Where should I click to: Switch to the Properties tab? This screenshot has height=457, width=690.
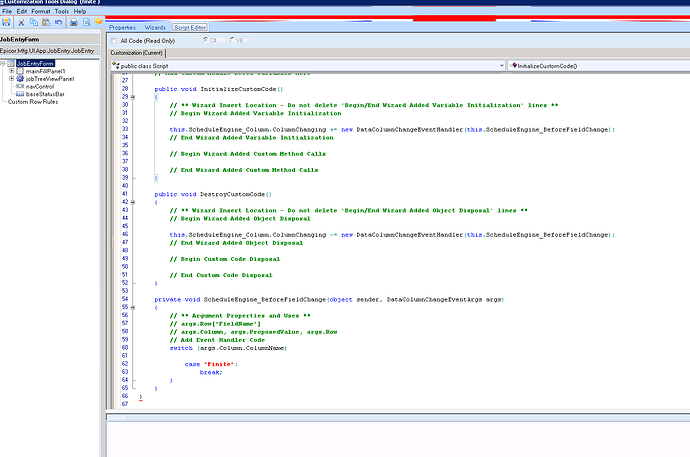122,27
